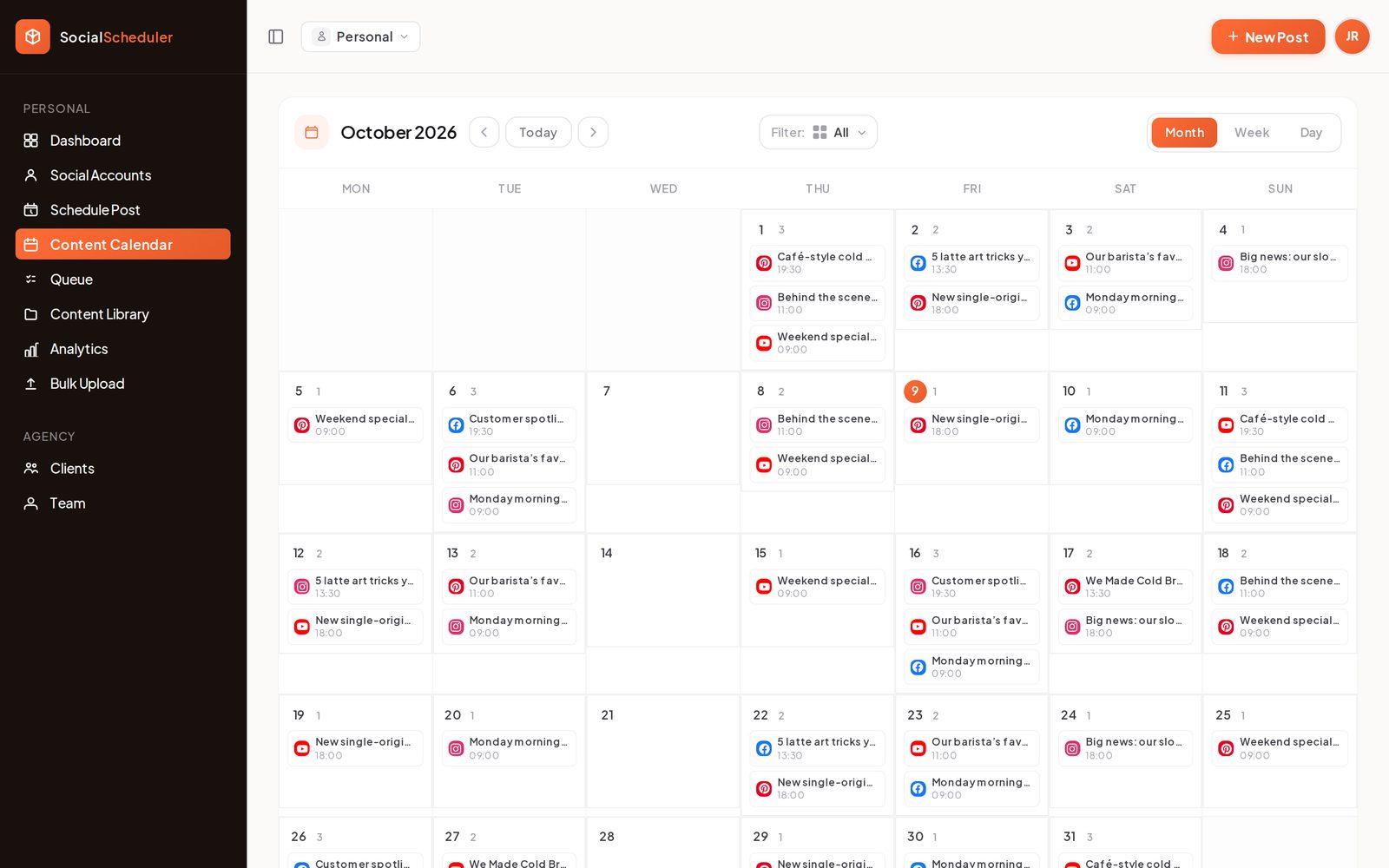The width and height of the screenshot is (1389, 868).
Task: Open Monday morning post on October 20
Action: (509, 748)
